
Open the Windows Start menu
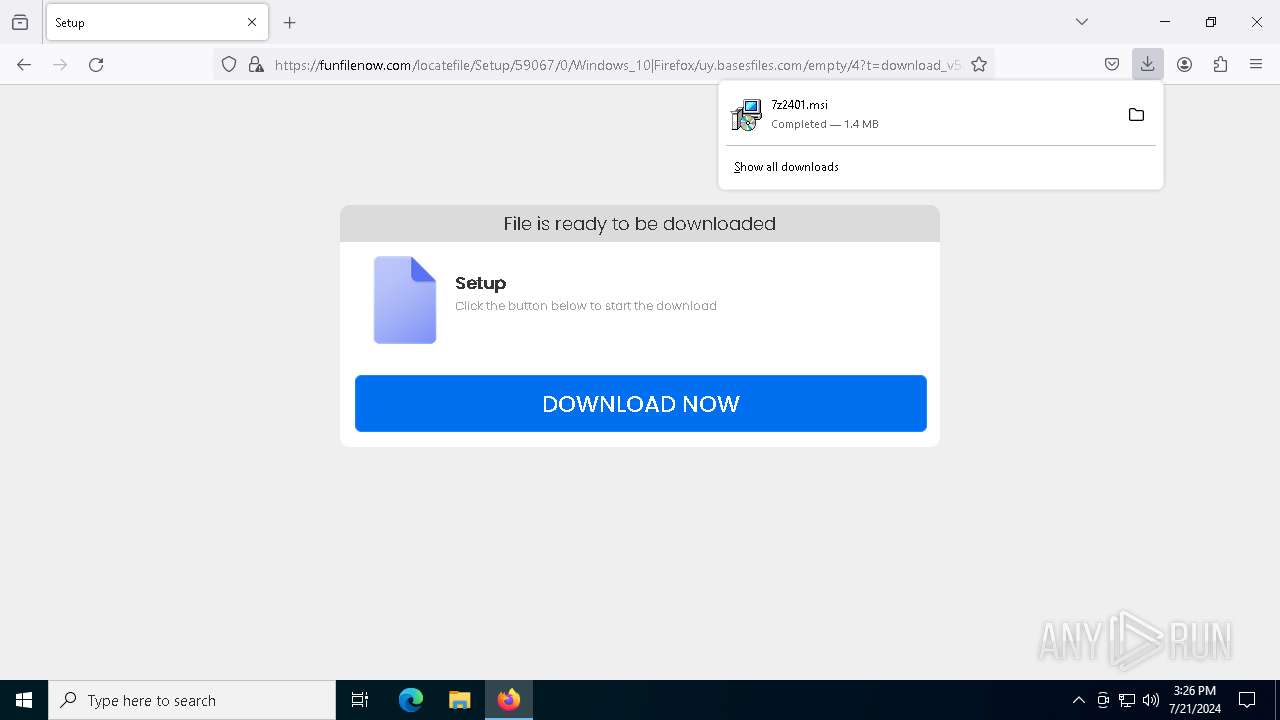[24, 700]
